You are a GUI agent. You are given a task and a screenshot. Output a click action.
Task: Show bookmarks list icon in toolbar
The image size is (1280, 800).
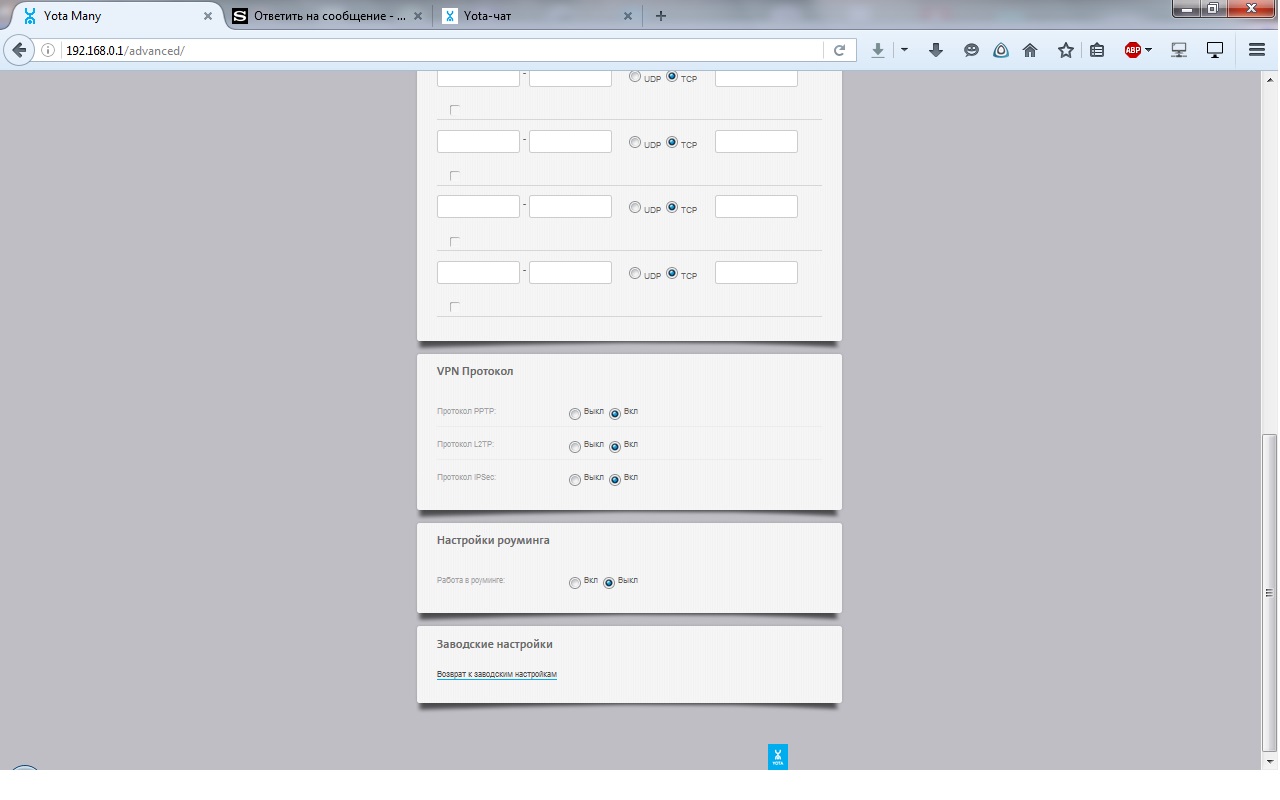1097,50
